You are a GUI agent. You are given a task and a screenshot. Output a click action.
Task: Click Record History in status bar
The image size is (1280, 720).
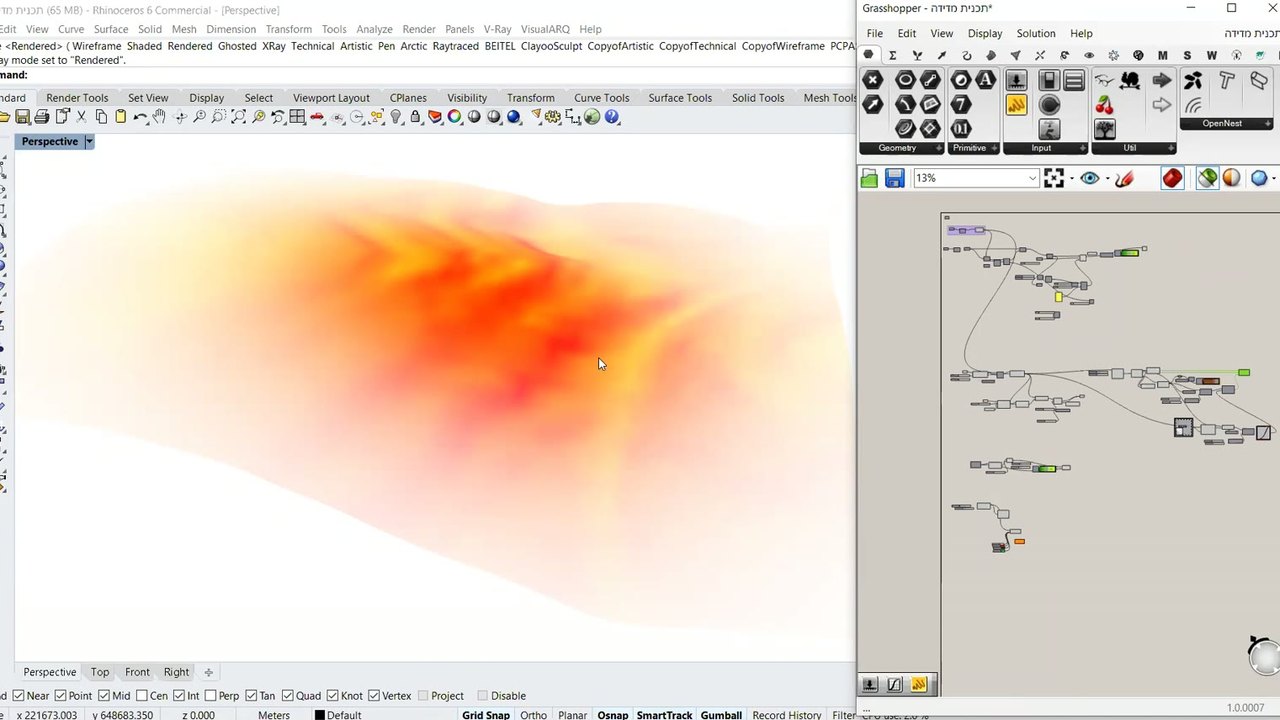787,715
